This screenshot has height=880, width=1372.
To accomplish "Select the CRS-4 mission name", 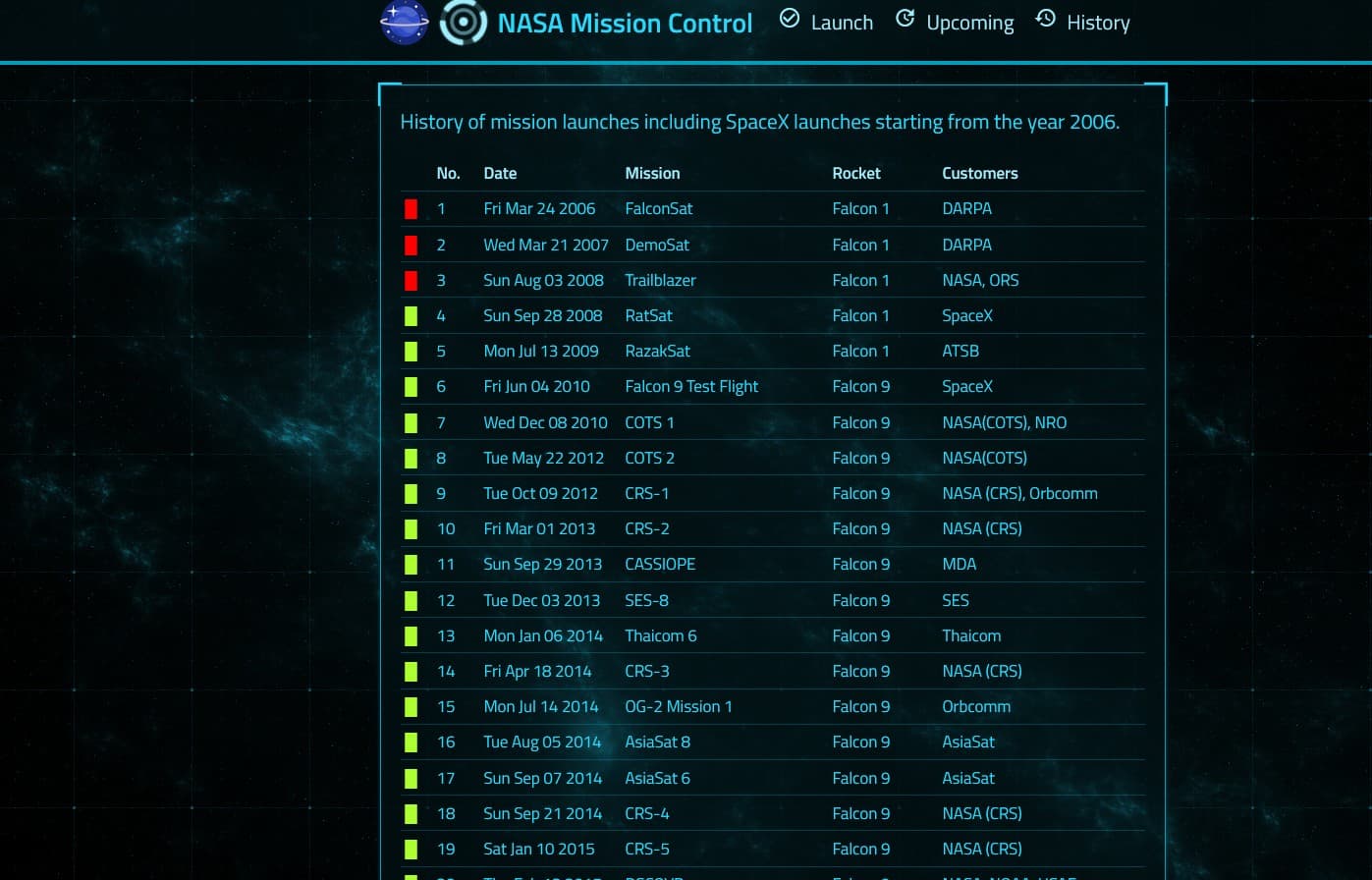I will (647, 813).
